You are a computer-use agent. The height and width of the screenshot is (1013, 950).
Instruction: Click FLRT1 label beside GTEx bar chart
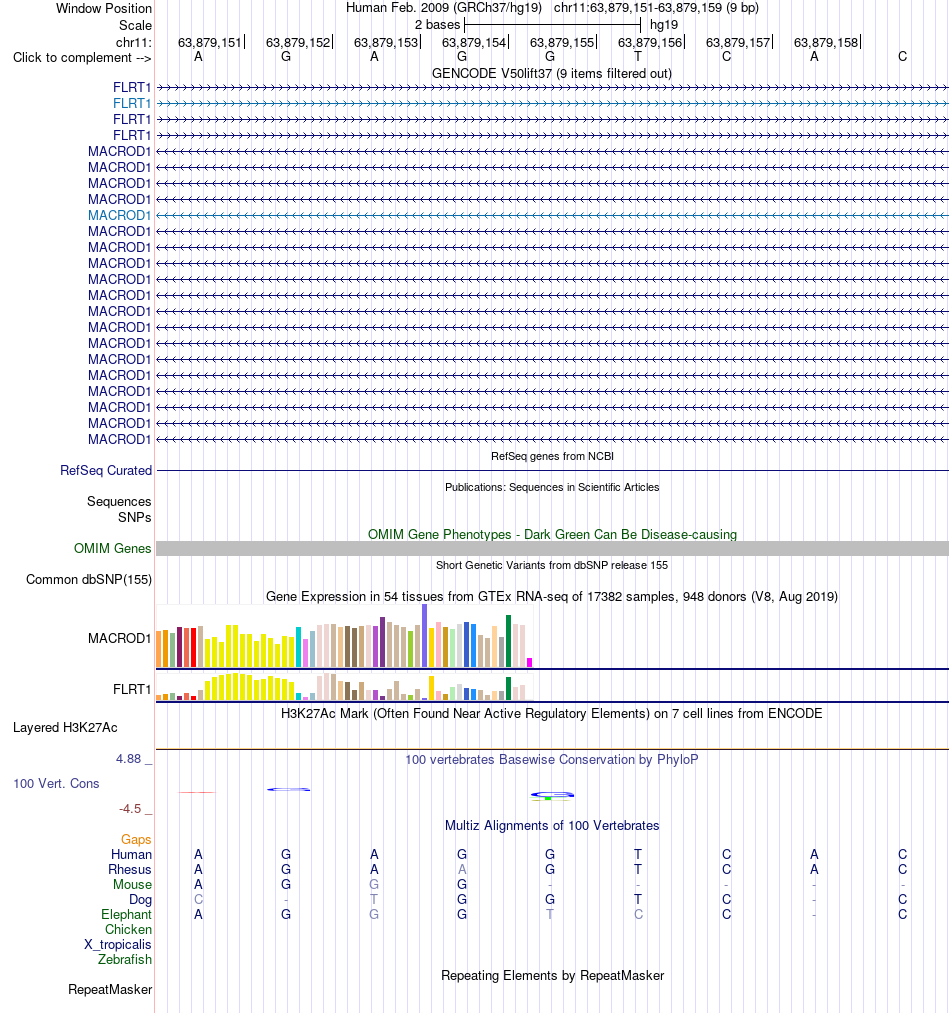[x=132, y=689]
